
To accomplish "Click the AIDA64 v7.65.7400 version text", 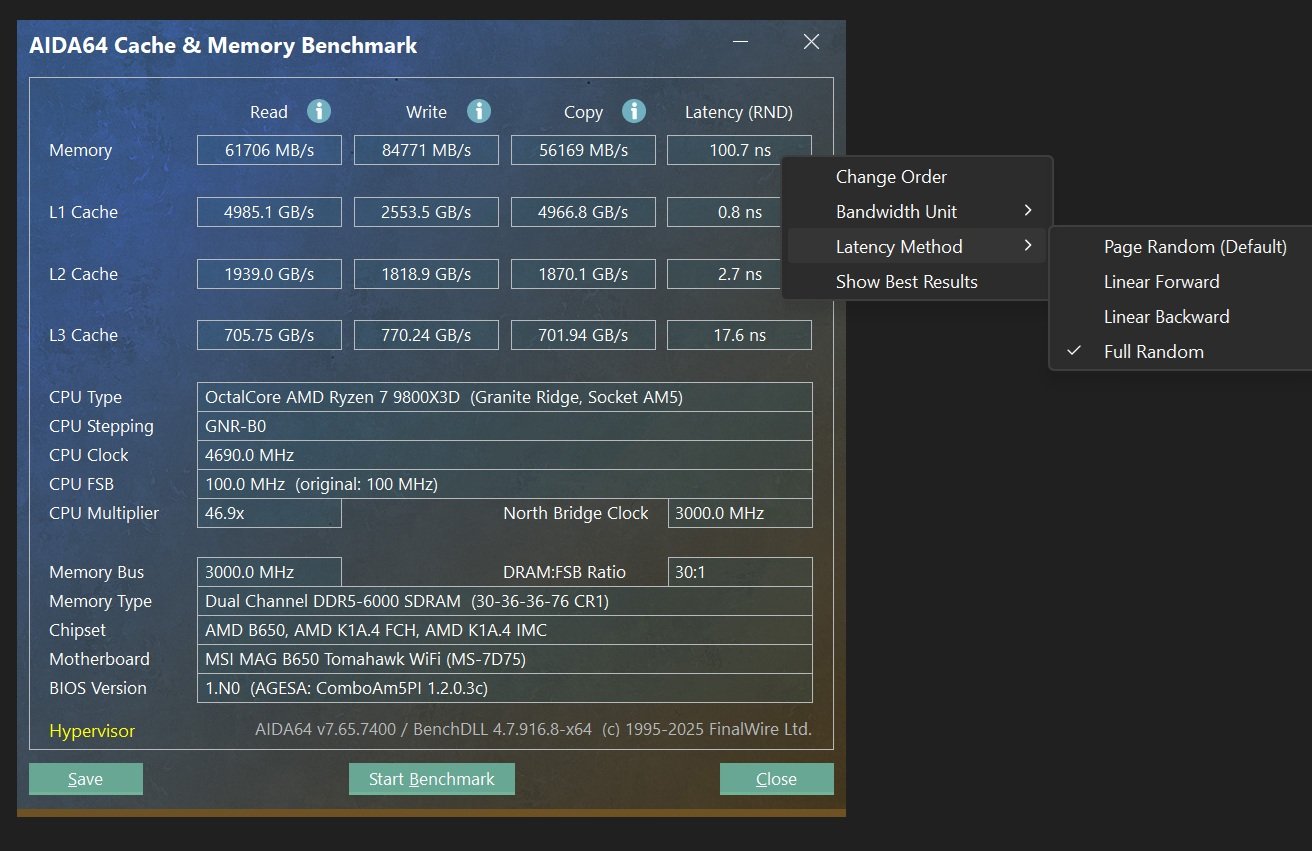I will (x=533, y=730).
